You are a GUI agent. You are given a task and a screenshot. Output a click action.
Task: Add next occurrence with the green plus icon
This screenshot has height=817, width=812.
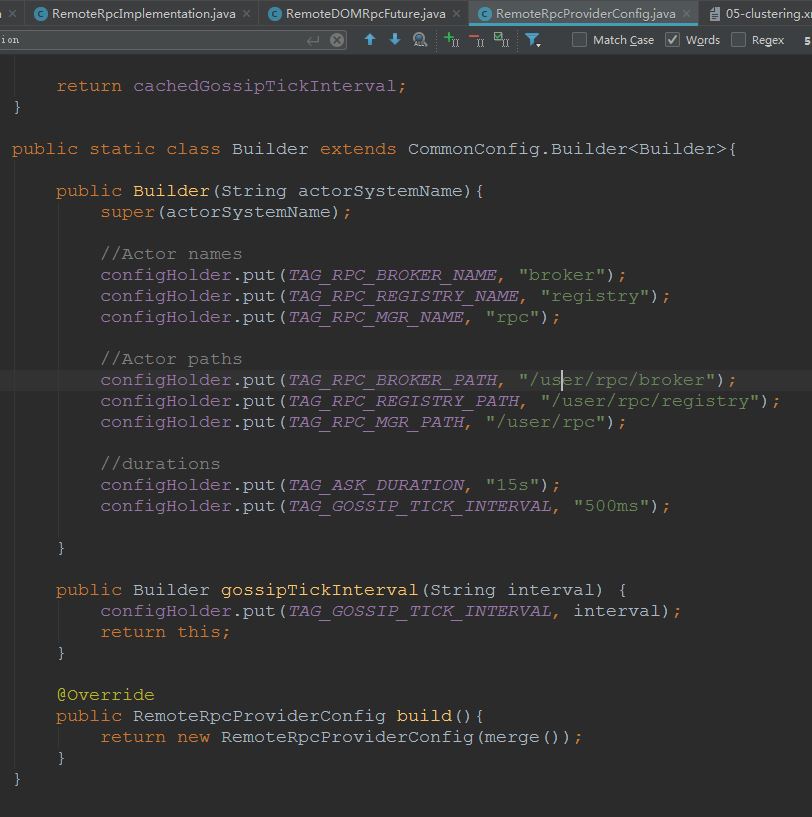(x=448, y=40)
